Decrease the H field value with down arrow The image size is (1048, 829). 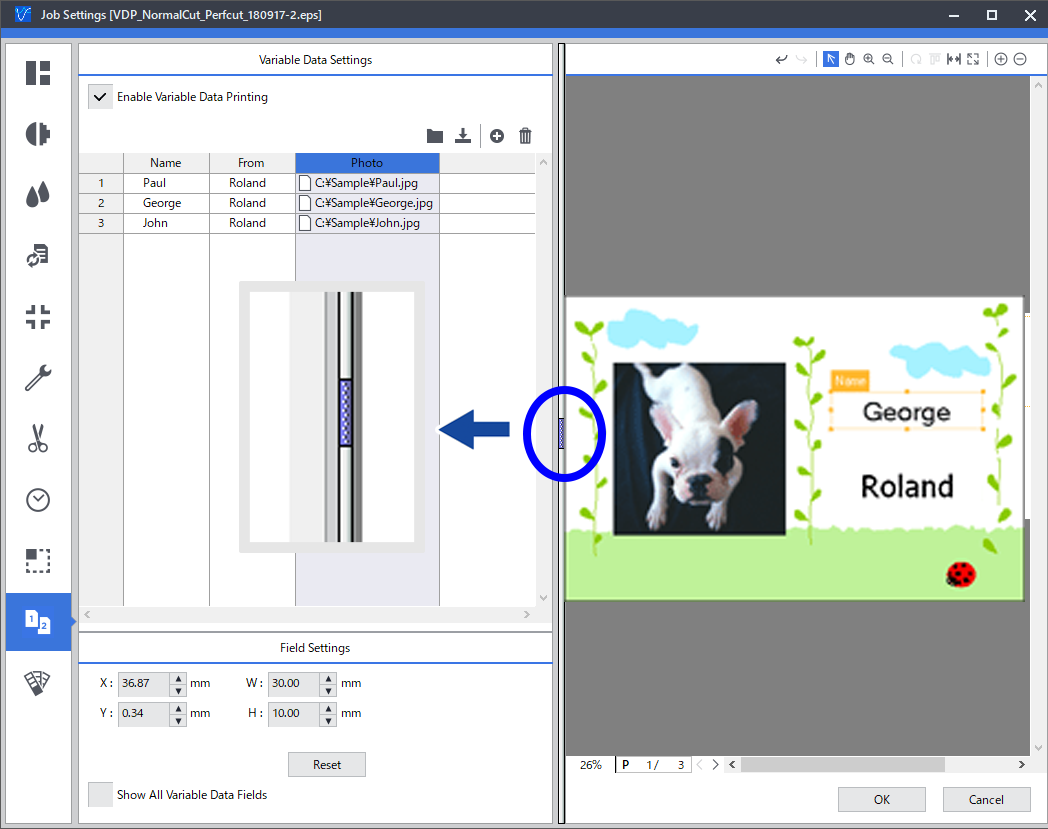point(328,719)
